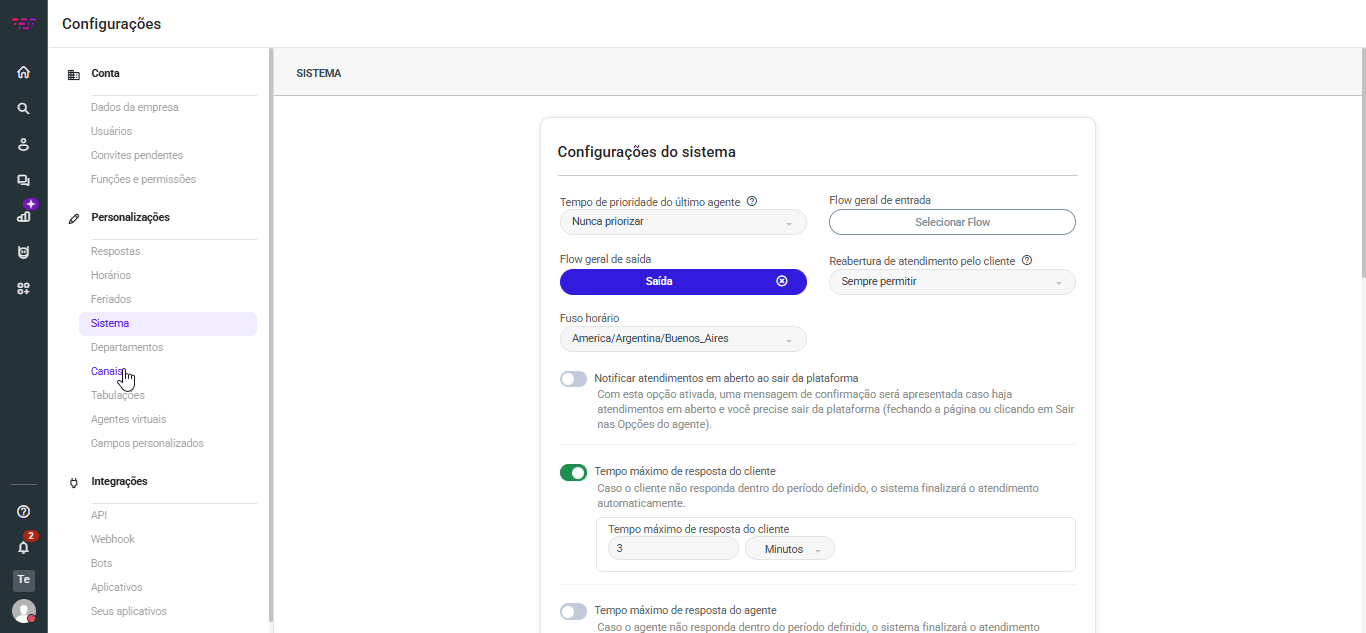Click the Configurações page title
The width and height of the screenshot is (1366, 633).
click(x=111, y=24)
